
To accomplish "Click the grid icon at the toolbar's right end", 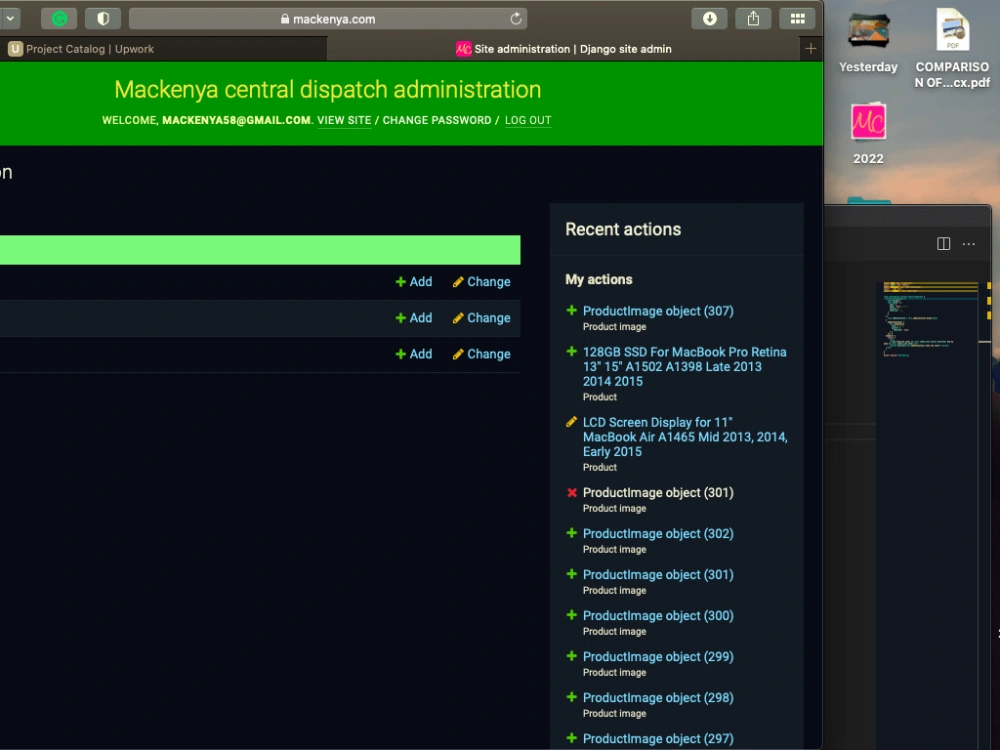I will tap(797, 18).
